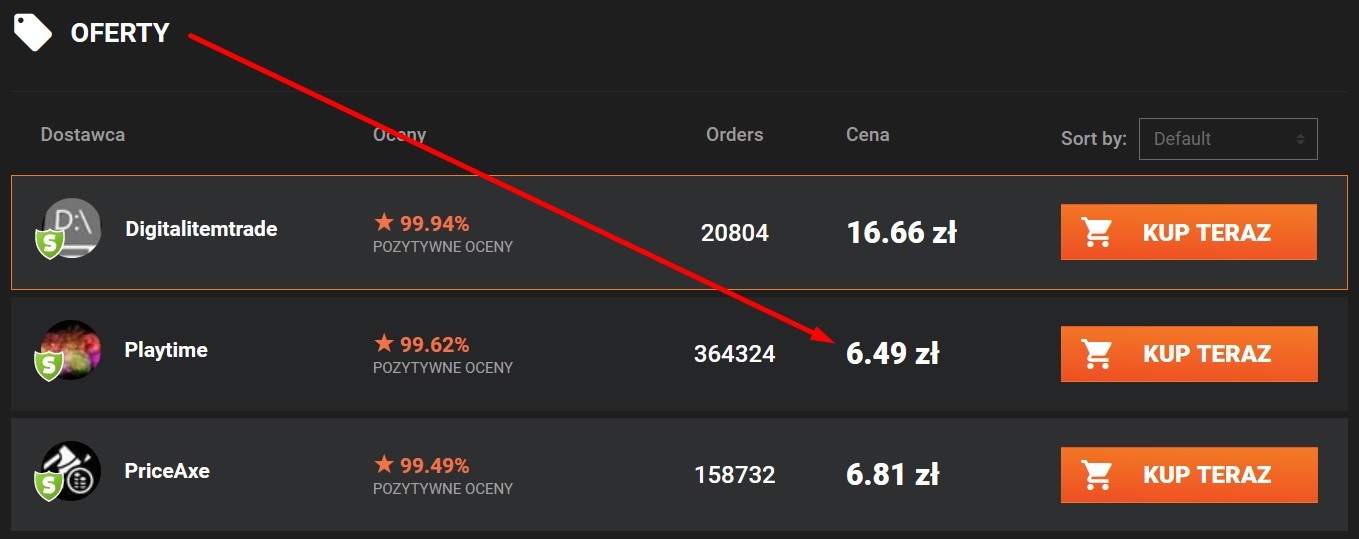This screenshot has width=1359, height=539.
Task: Click the green shield badge on PriceAxe
Action: coord(50,485)
